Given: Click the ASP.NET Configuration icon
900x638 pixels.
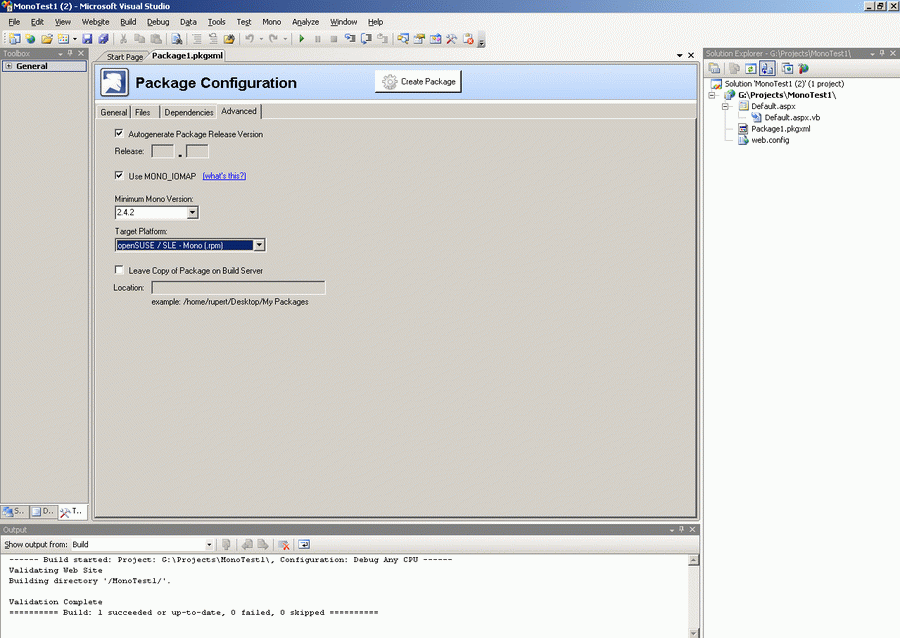Looking at the screenshot, I should 804,68.
